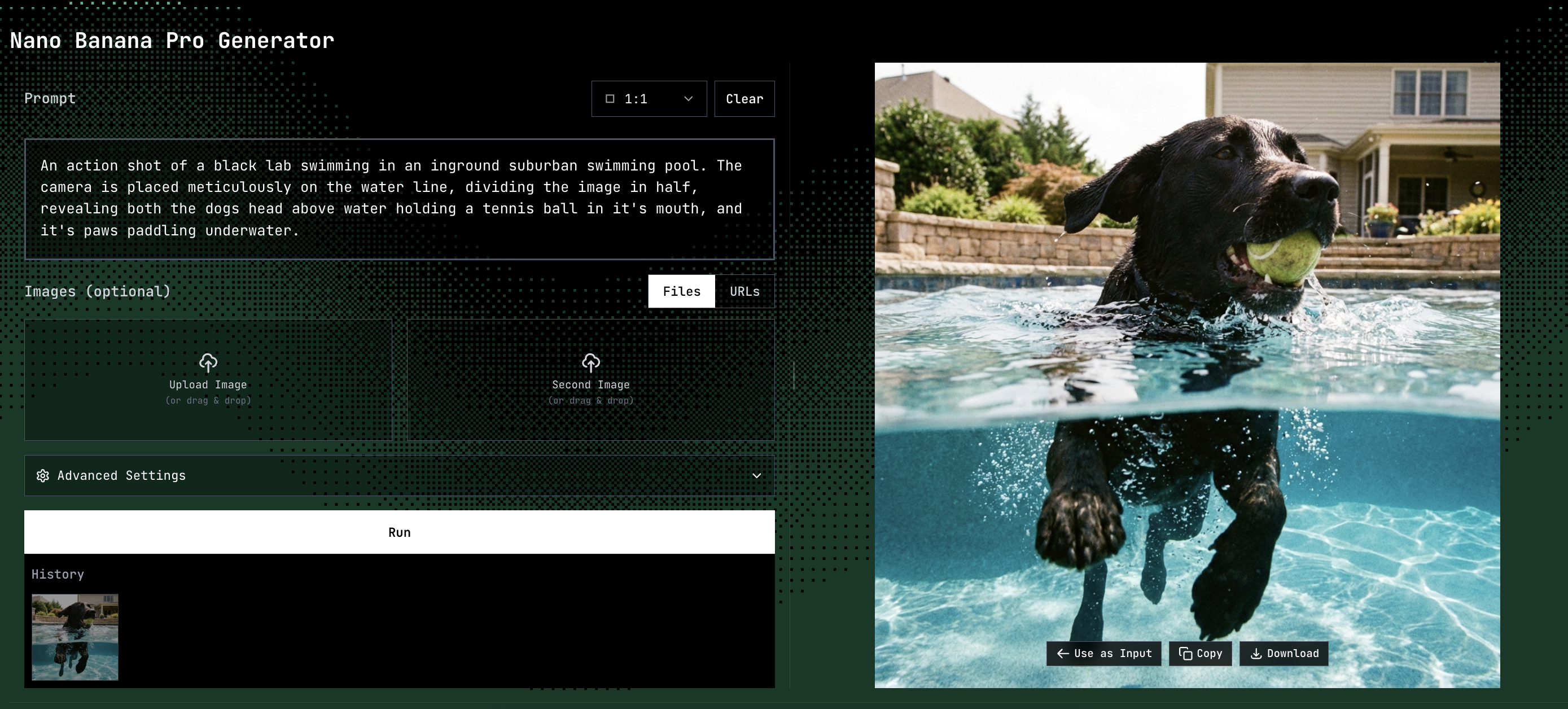
Task: Click the left arrow Use as Input icon
Action: coord(1063,653)
